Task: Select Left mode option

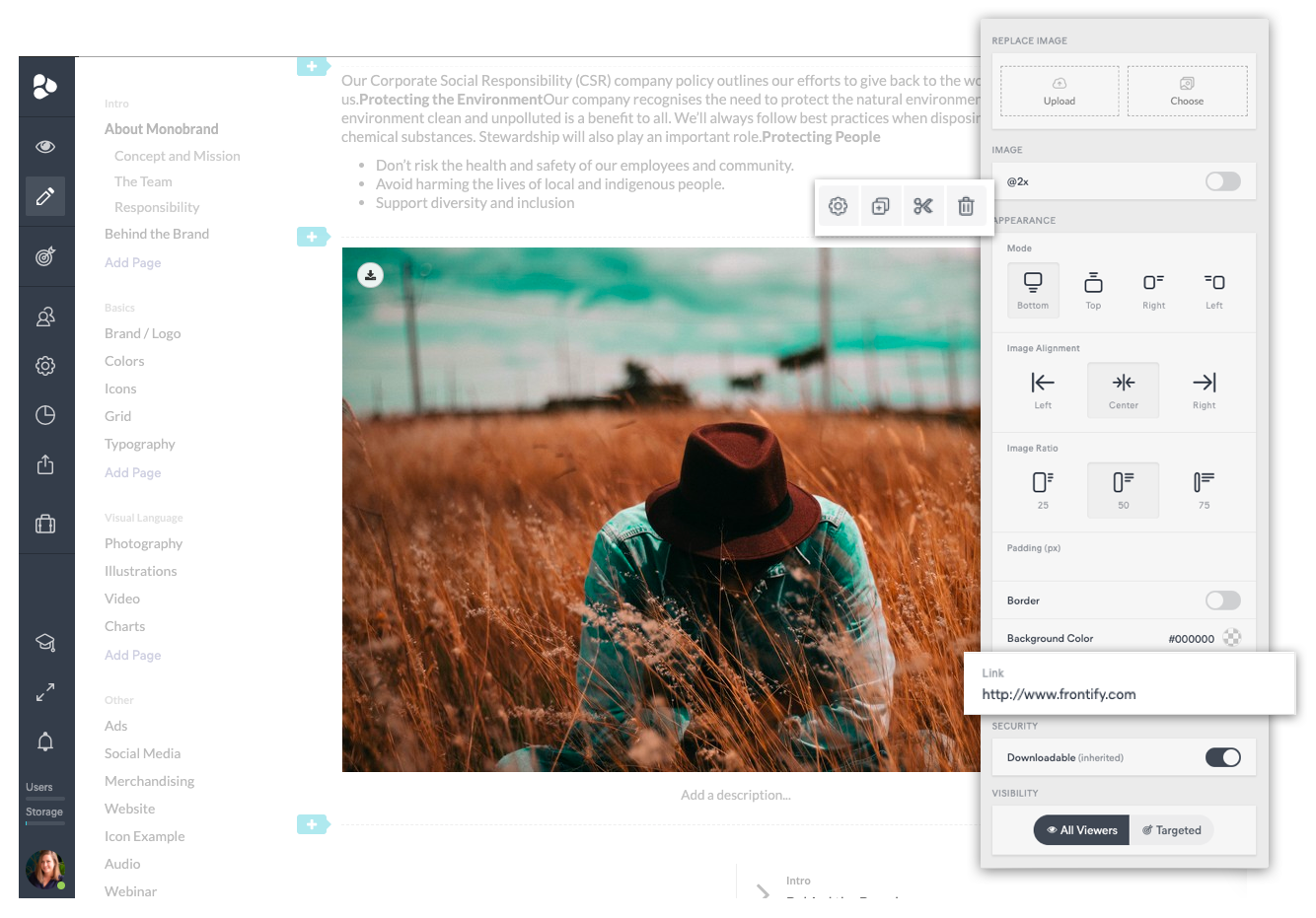Action: [x=1214, y=290]
